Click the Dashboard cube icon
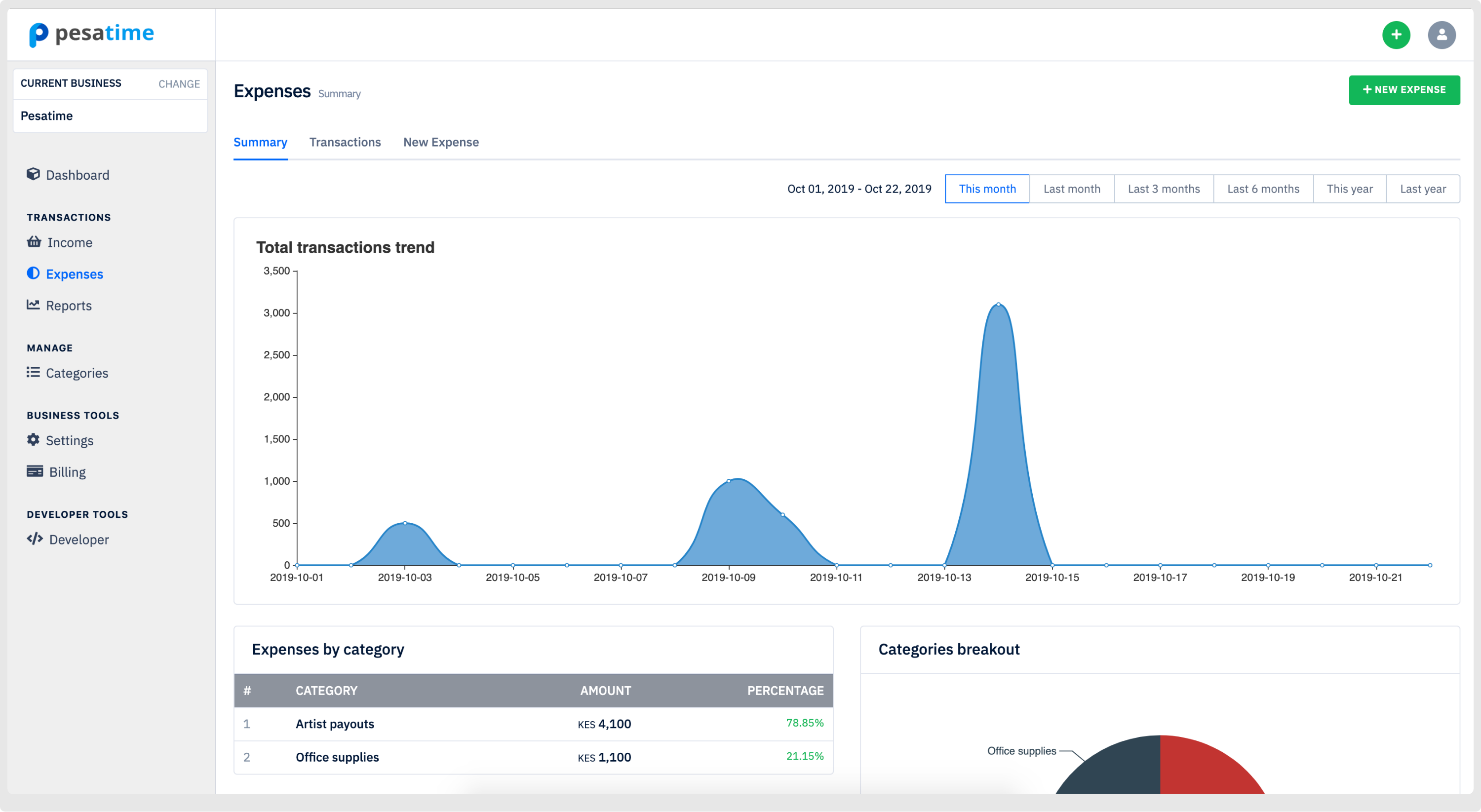Viewport: 1481px width, 812px height. 34,174
